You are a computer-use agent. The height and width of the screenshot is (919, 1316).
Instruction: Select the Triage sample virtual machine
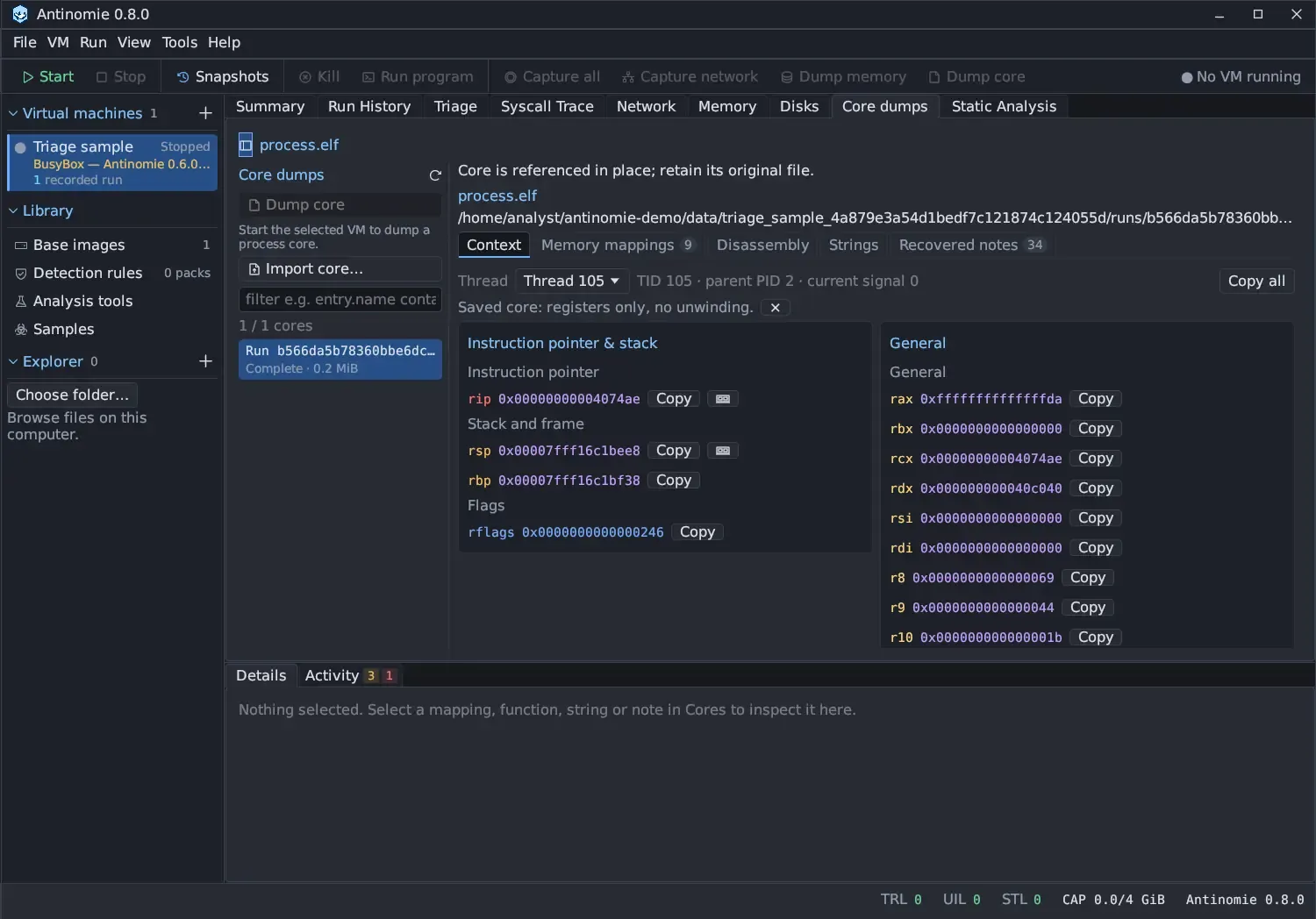(x=112, y=162)
